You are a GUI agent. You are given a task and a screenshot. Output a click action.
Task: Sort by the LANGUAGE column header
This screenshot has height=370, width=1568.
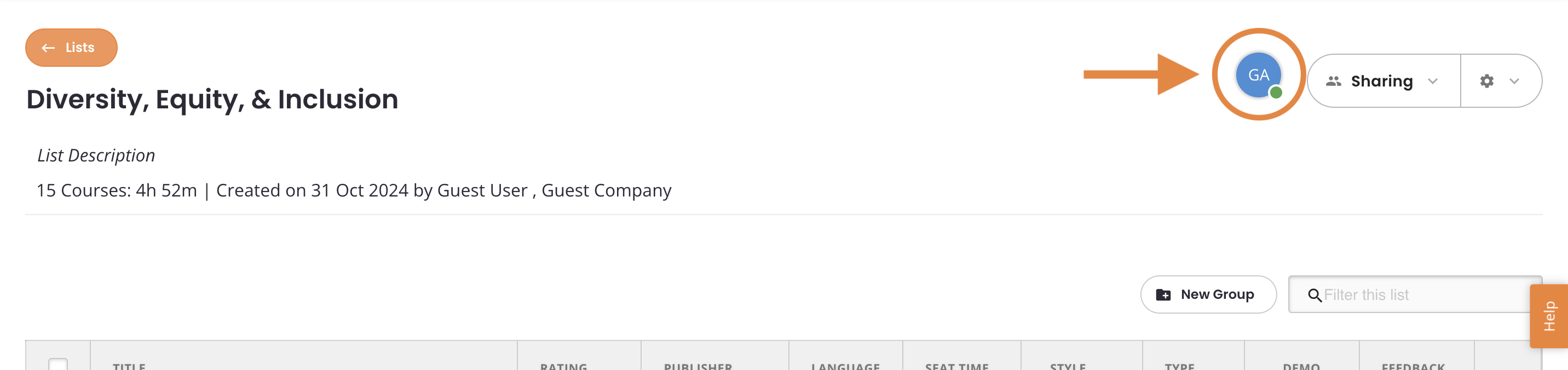(x=845, y=366)
